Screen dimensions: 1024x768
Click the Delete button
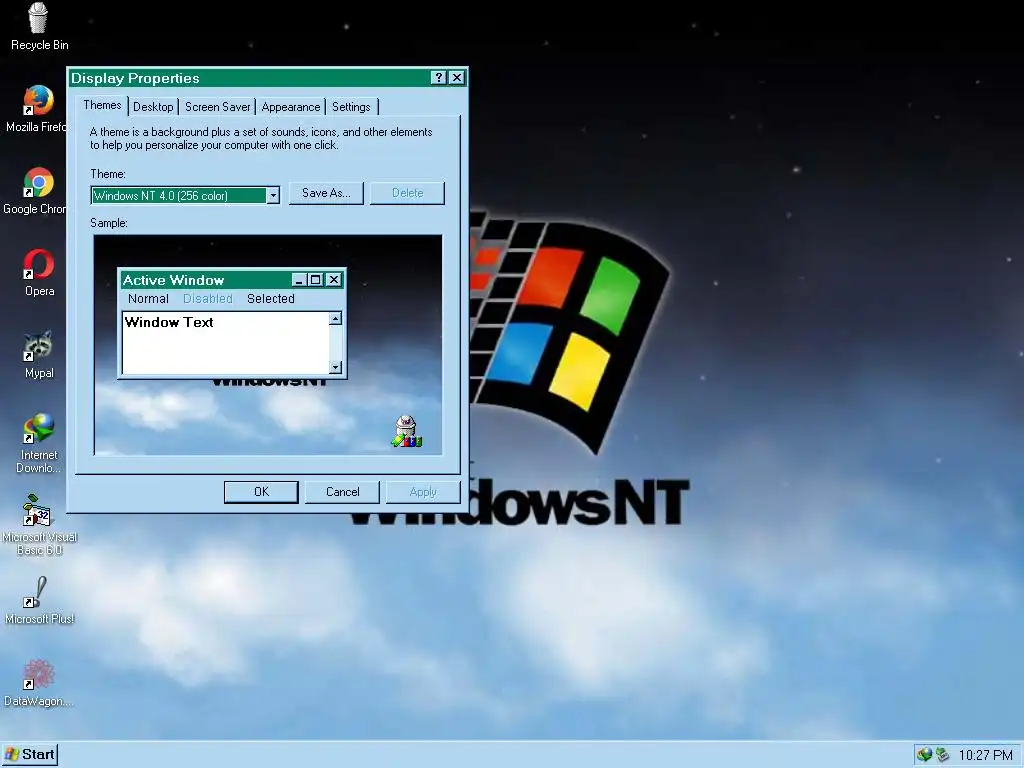[x=408, y=193]
